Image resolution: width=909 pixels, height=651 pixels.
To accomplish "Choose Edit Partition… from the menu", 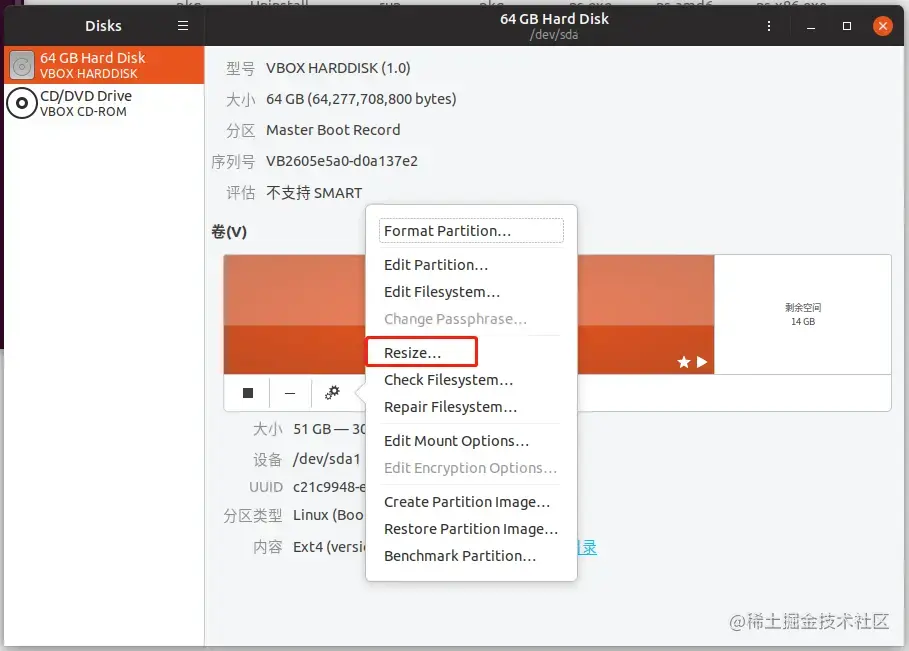I will click(x=471, y=265).
